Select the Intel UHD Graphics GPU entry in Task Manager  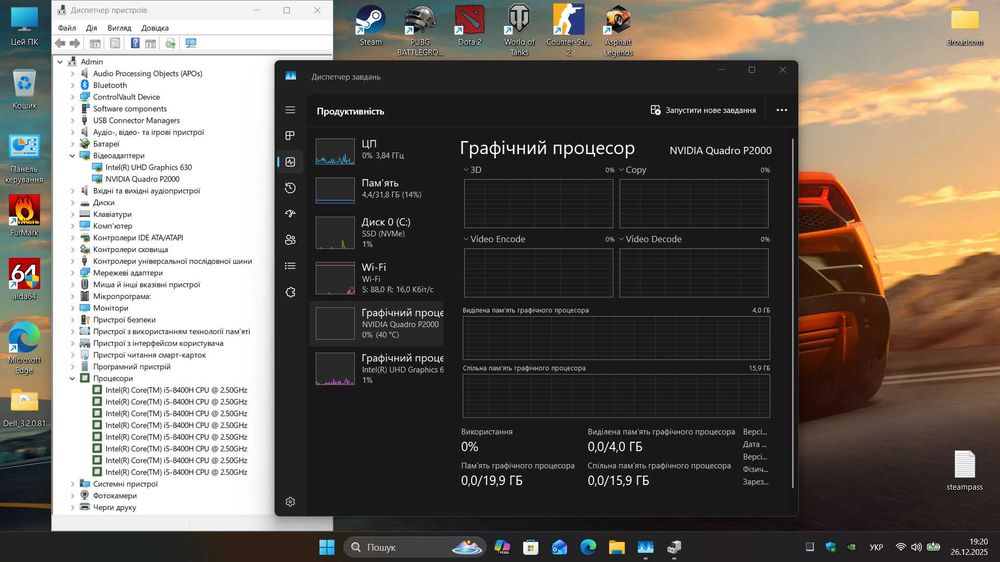point(376,369)
